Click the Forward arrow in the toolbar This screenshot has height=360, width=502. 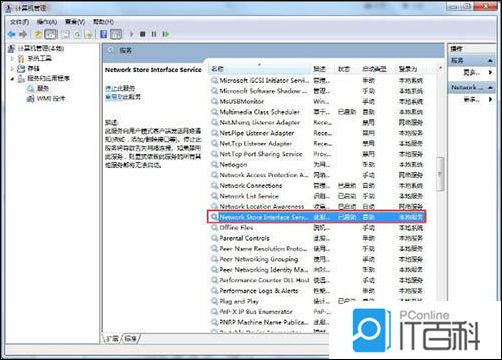23,34
